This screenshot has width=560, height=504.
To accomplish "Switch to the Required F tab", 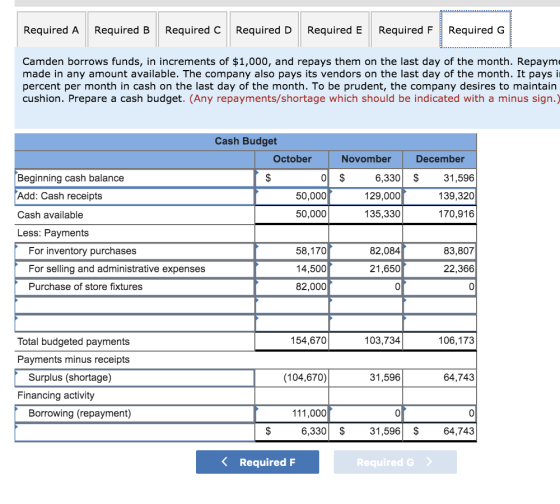I will coord(405,30).
